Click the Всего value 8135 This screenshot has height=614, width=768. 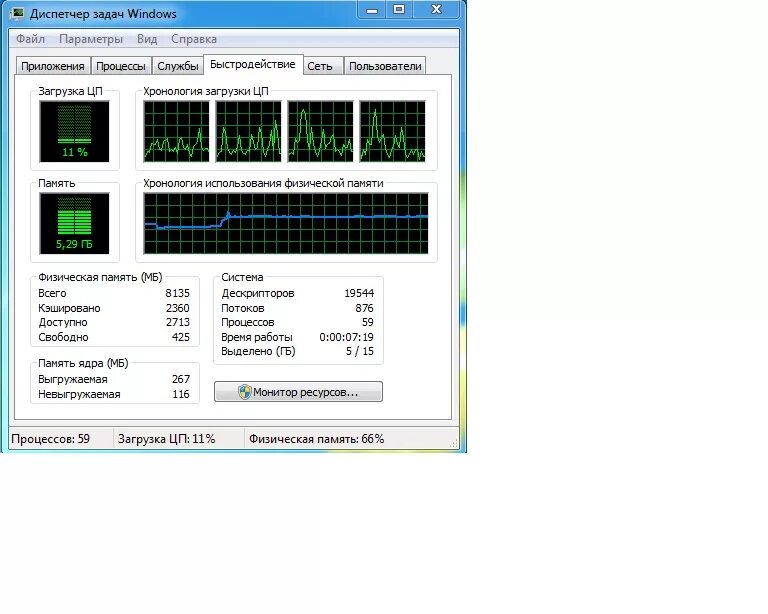coord(177,293)
